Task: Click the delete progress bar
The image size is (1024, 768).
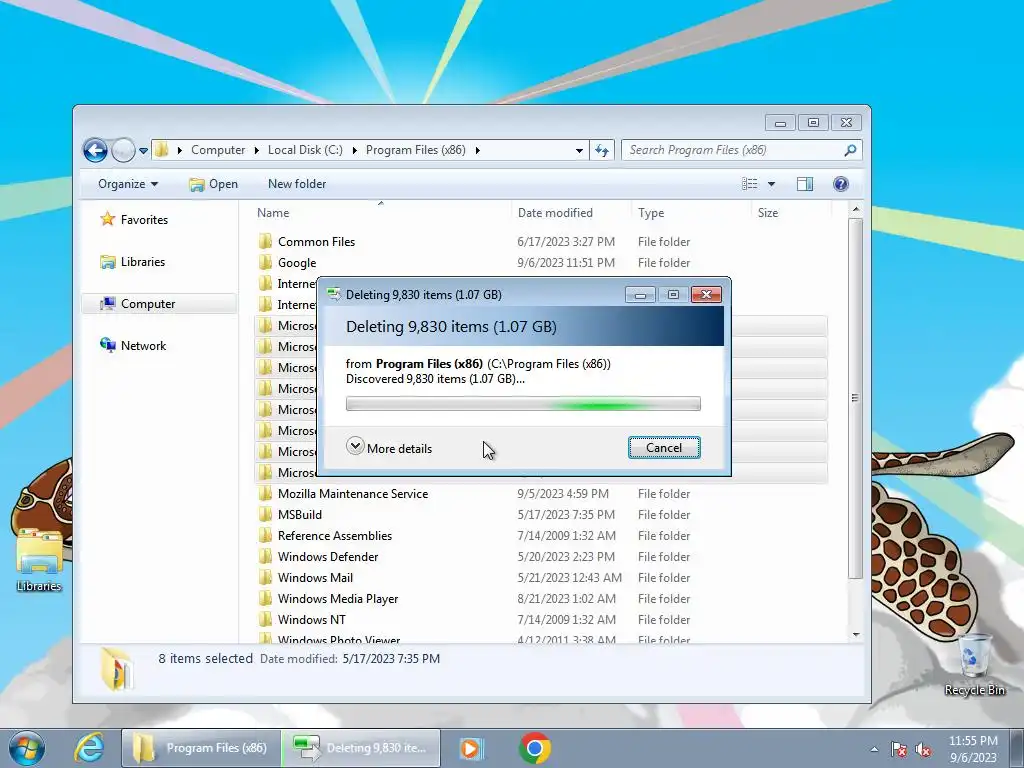Action: tap(523, 404)
